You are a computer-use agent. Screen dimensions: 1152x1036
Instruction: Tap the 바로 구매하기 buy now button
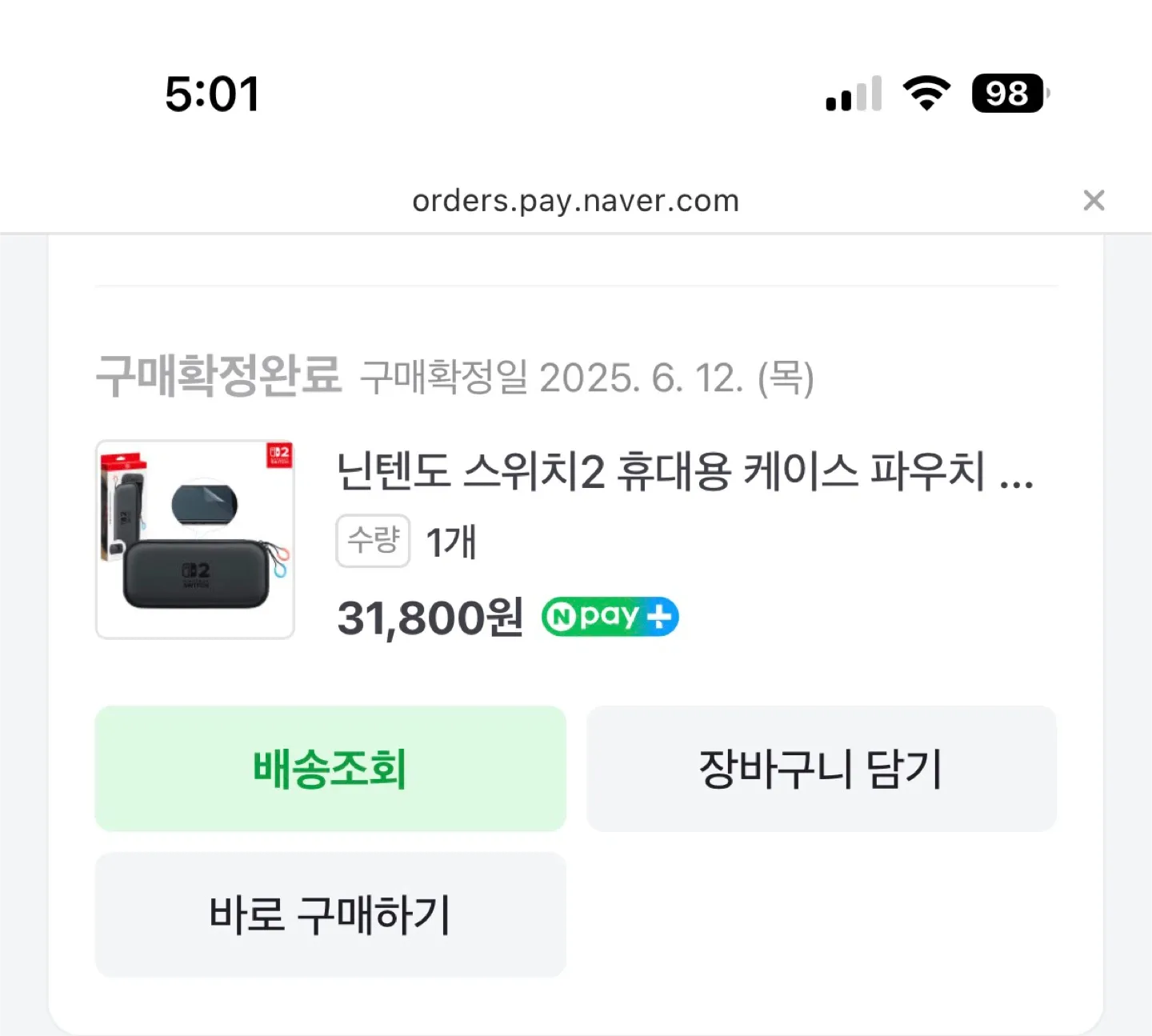pos(330,914)
